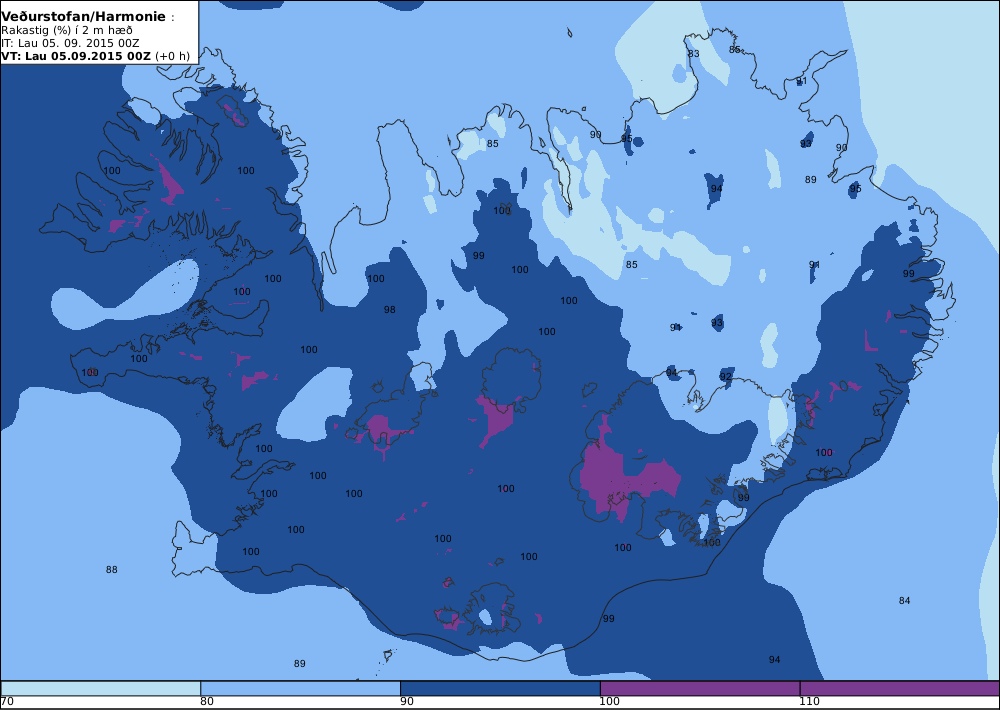Click the 'VT: Lau 05.09.2015 00Z (+0 h)' line
Viewport: 1000px width, 710px height.
tap(95, 56)
